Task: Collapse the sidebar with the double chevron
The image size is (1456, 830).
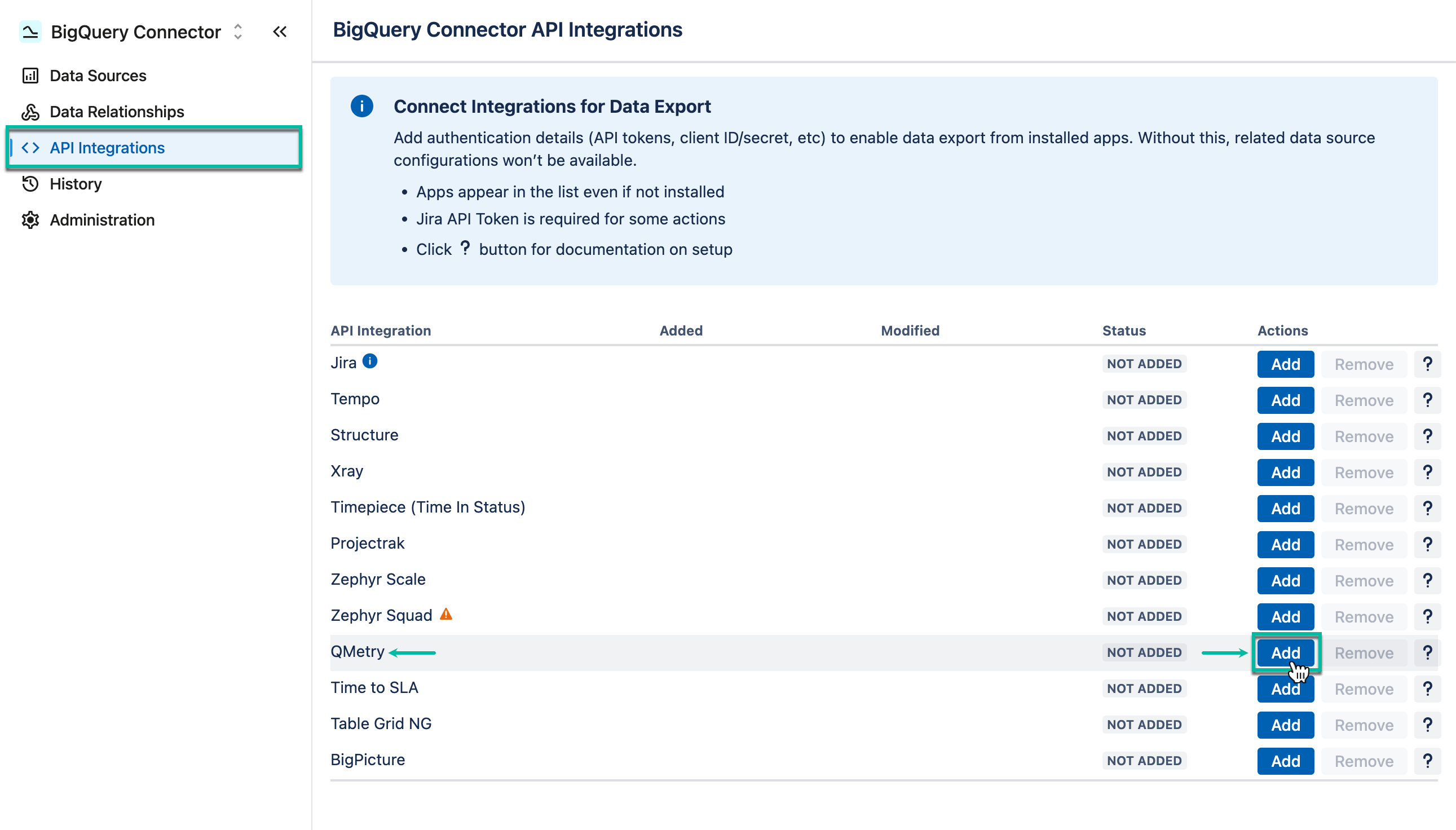Action: click(280, 32)
